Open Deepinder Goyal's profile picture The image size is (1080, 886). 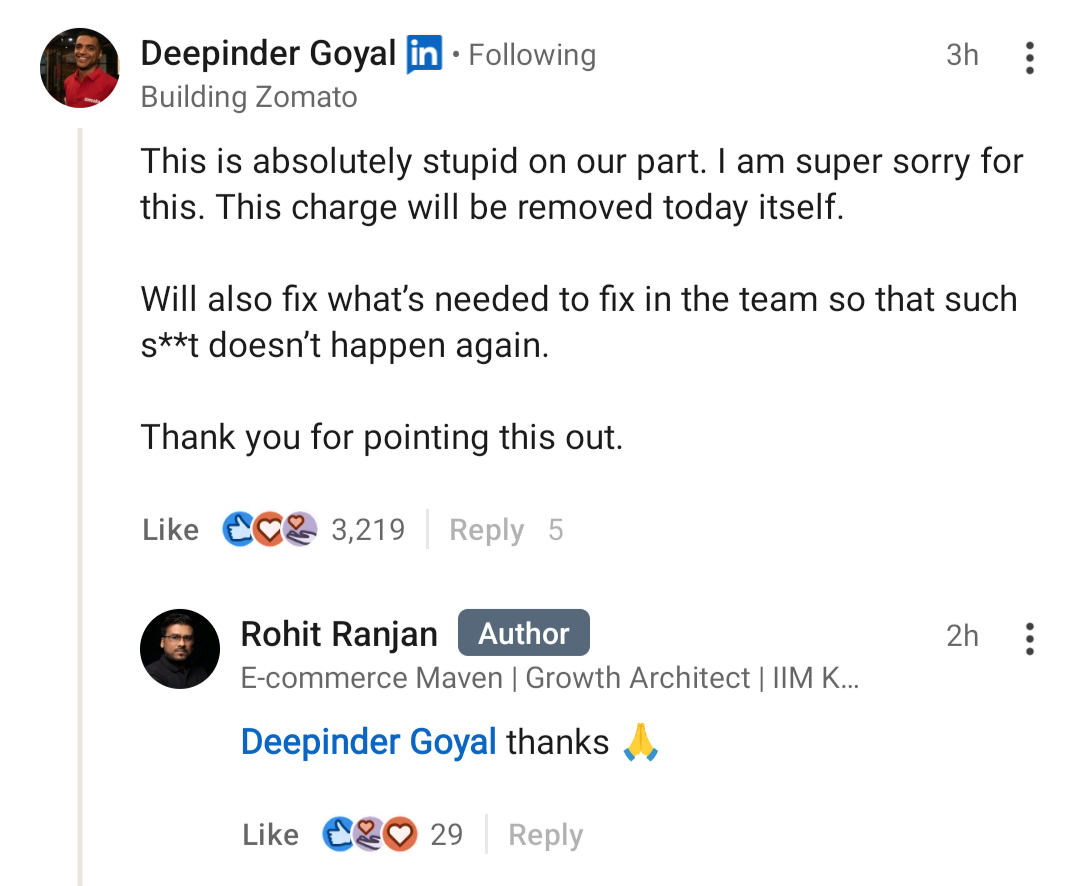click(x=80, y=68)
